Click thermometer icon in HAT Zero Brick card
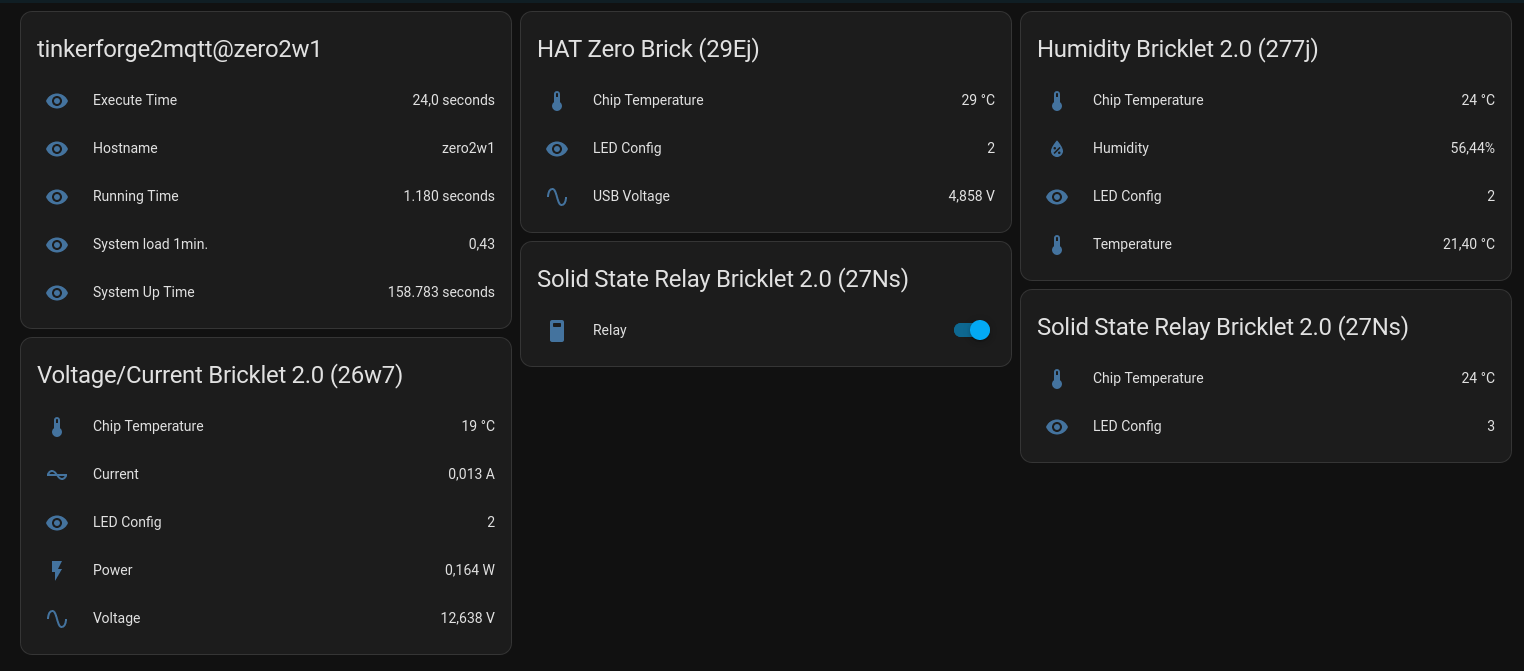1524x671 pixels. click(557, 101)
